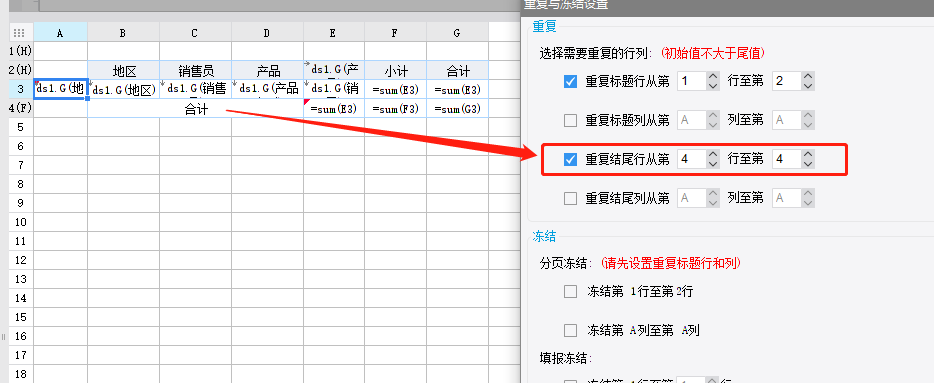Increase the 重复标题行 start row spinner
Viewport: 934px width, 383px height.
pyautogui.click(x=714, y=76)
